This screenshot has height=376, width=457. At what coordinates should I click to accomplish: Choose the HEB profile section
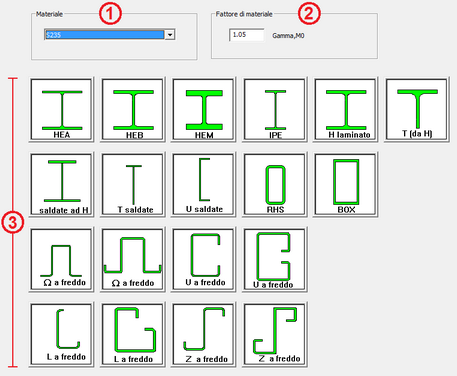click(133, 110)
